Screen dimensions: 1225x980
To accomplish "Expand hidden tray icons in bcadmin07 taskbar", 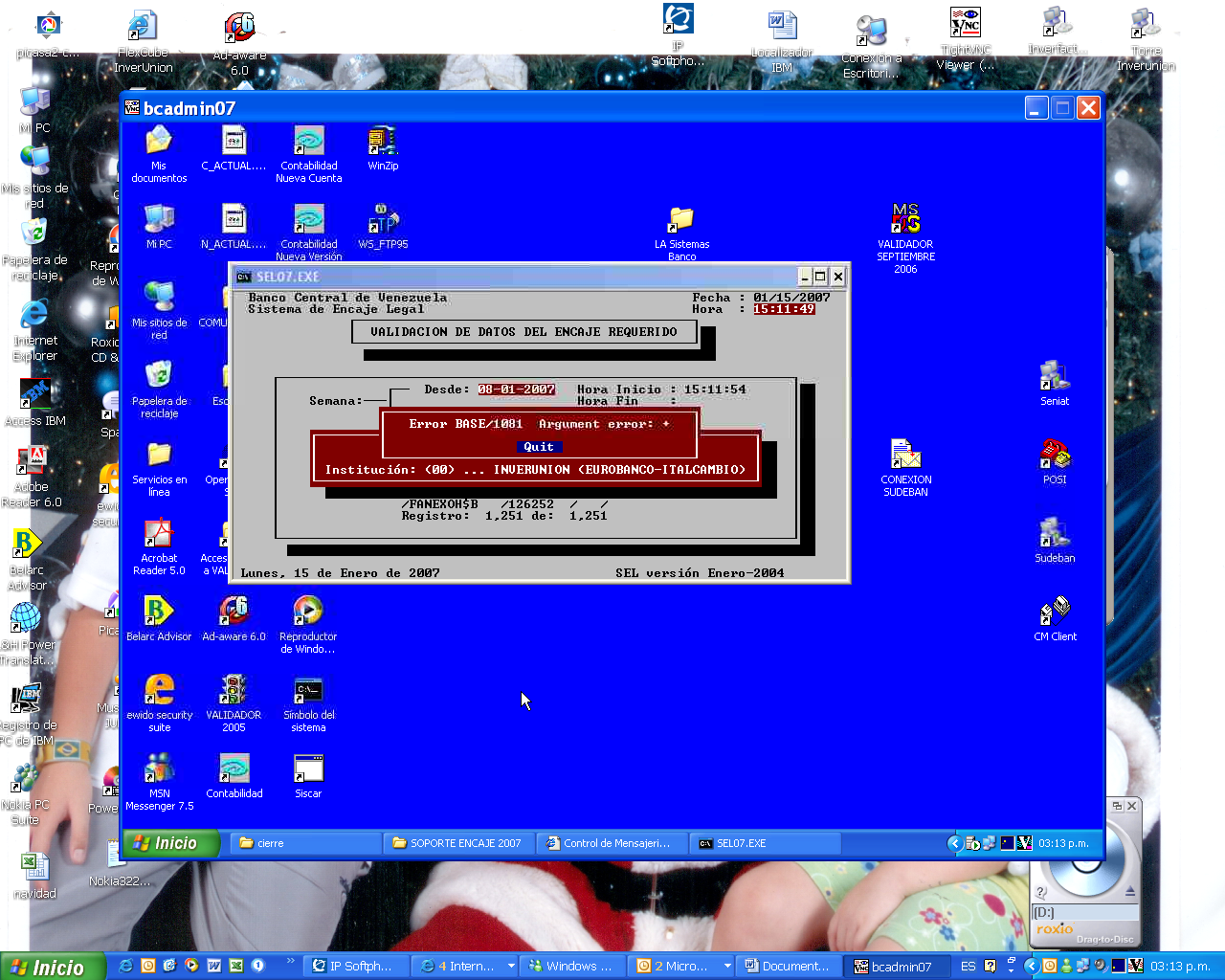I will click(954, 843).
